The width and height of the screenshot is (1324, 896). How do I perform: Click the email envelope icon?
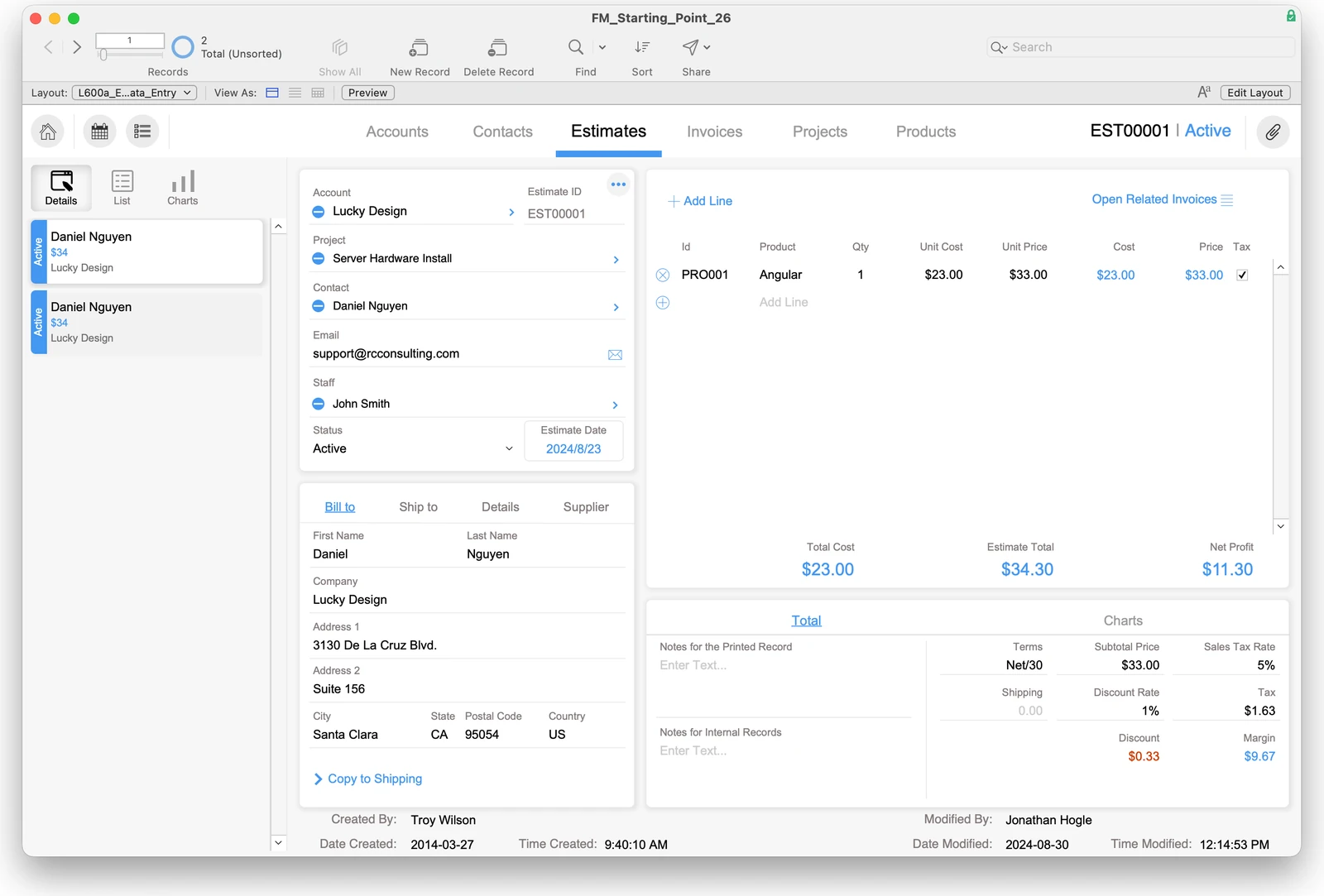pyautogui.click(x=615, y=355)
